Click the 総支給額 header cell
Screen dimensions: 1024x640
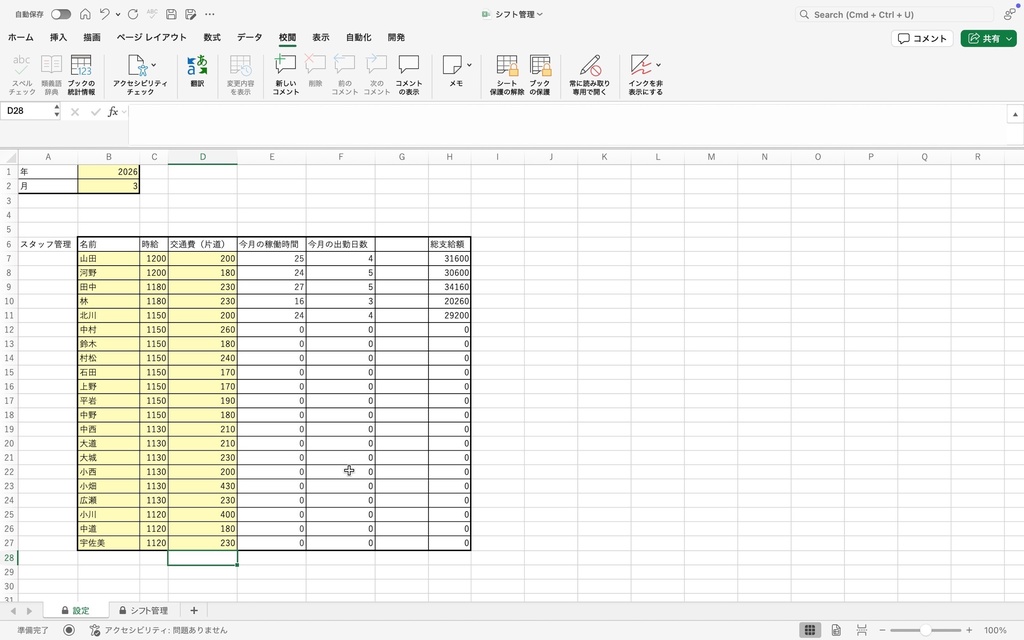449,244
